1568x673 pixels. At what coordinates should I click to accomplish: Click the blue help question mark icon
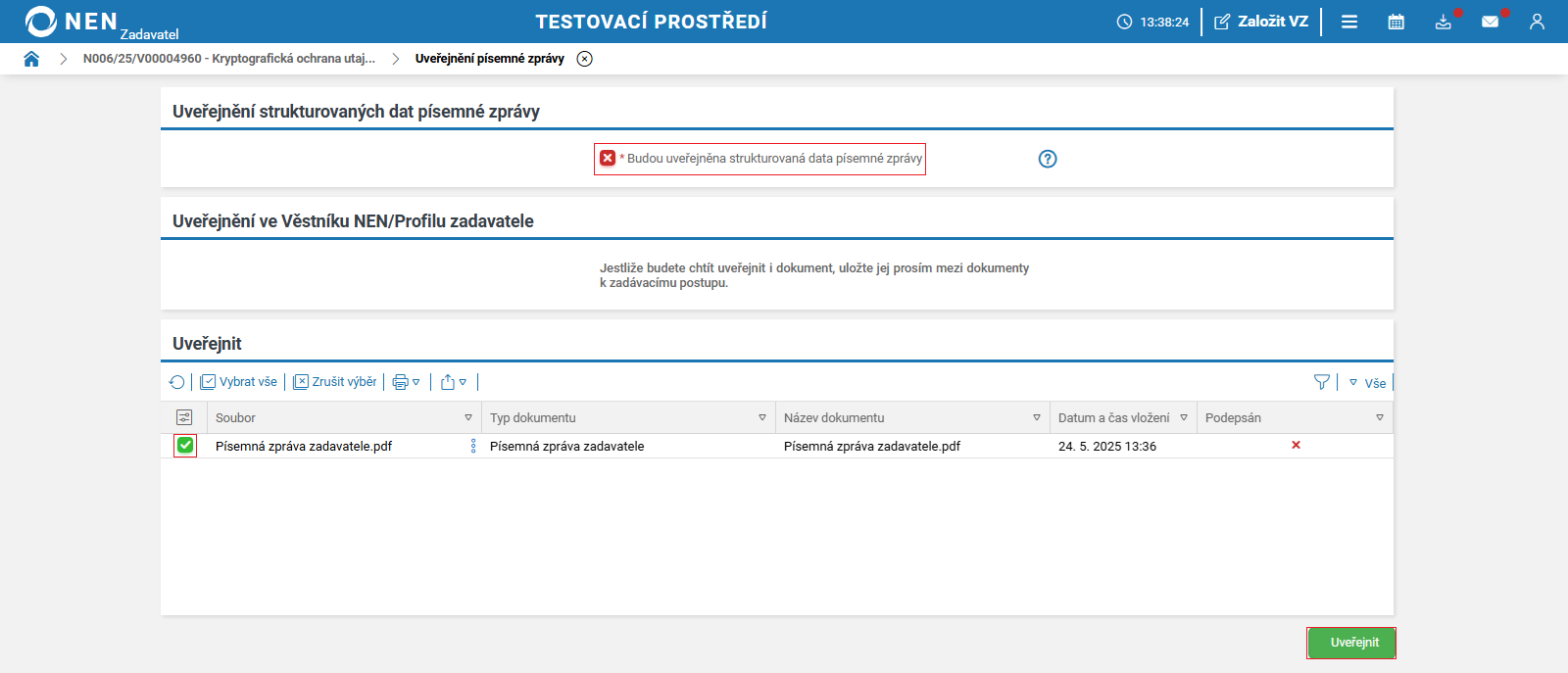1048,159
